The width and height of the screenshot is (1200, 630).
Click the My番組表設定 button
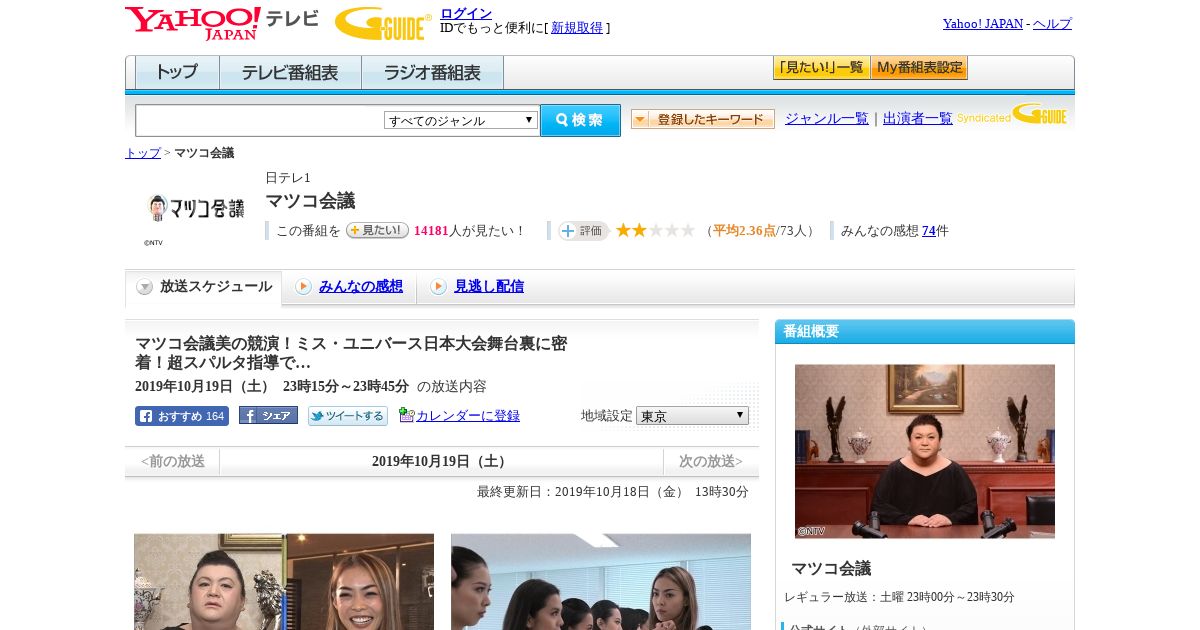[919, 68]
